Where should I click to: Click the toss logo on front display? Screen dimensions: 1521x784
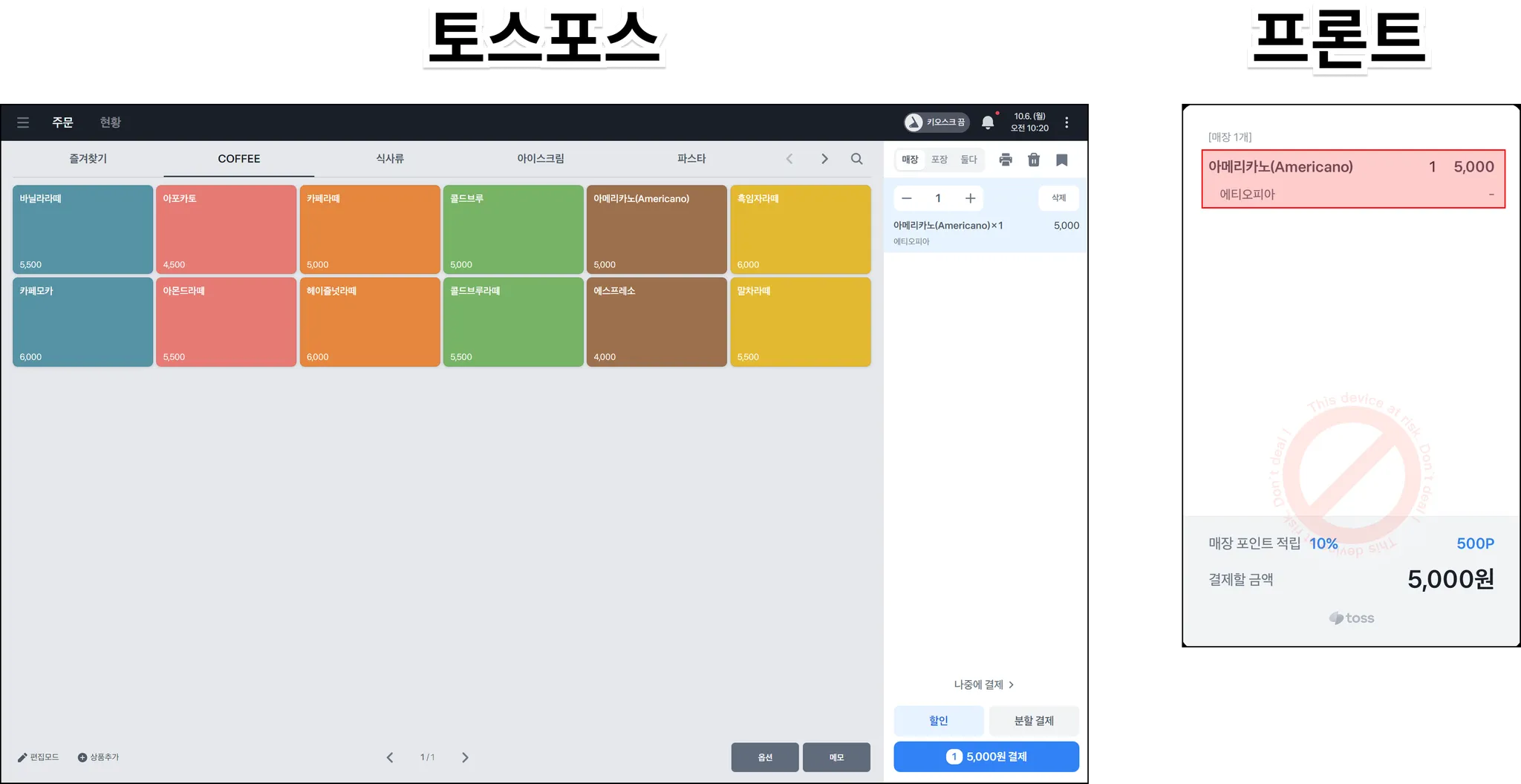1352,618
